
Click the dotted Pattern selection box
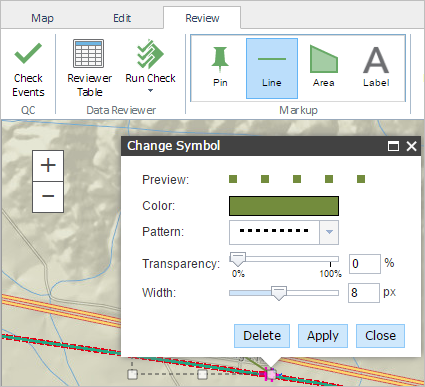(274, 232)
